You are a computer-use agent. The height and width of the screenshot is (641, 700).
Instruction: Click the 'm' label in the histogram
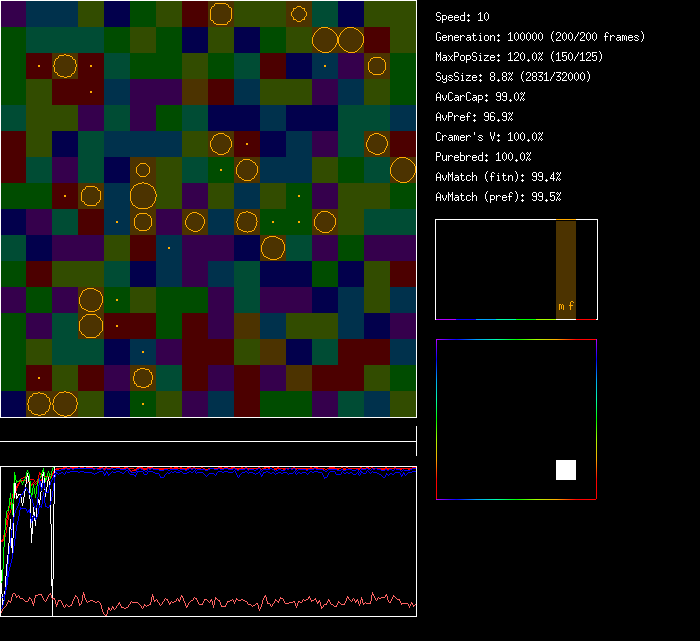[x=561, y=306]
